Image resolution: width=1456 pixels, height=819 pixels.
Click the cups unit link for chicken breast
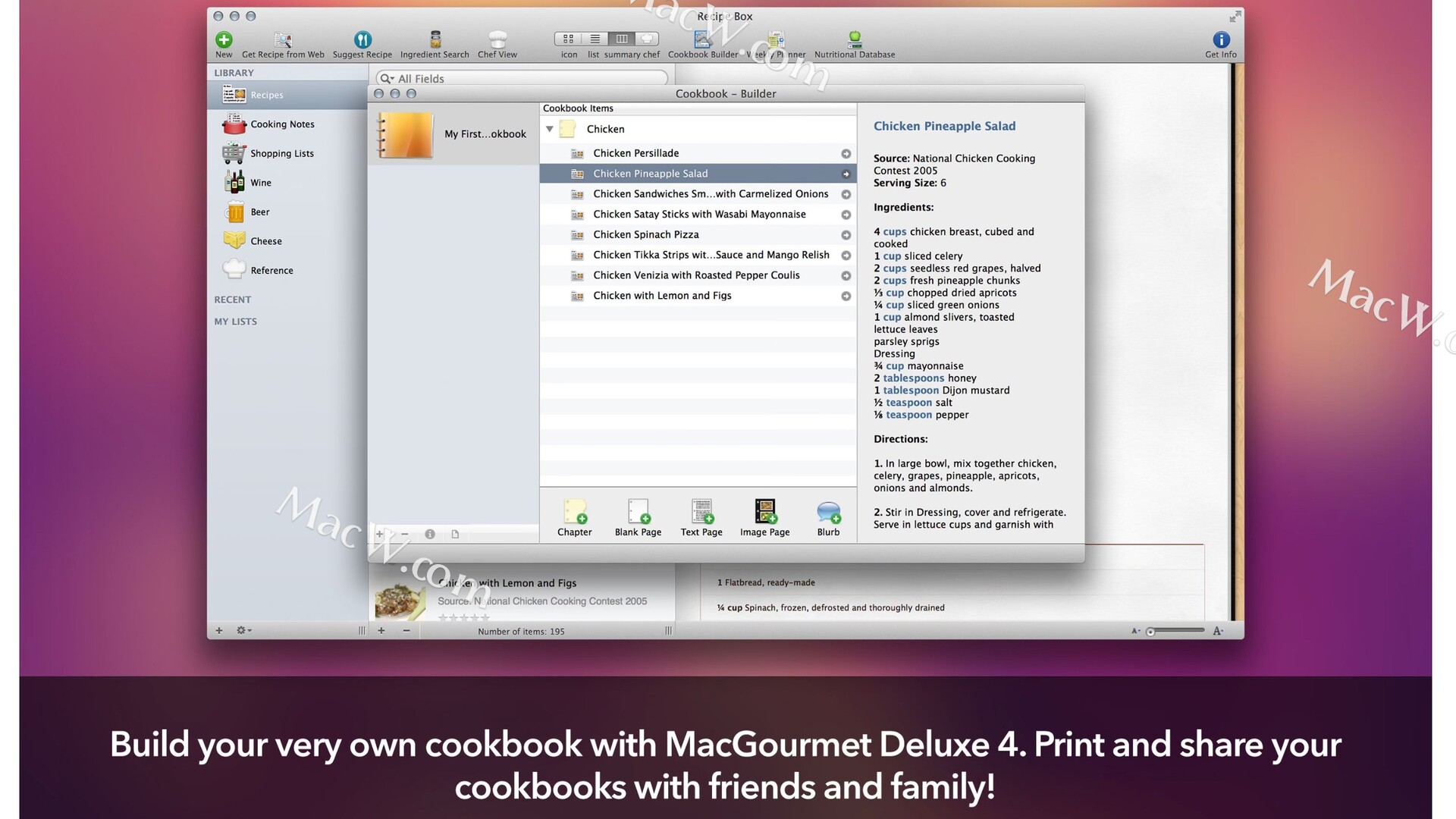pos(895,232)
